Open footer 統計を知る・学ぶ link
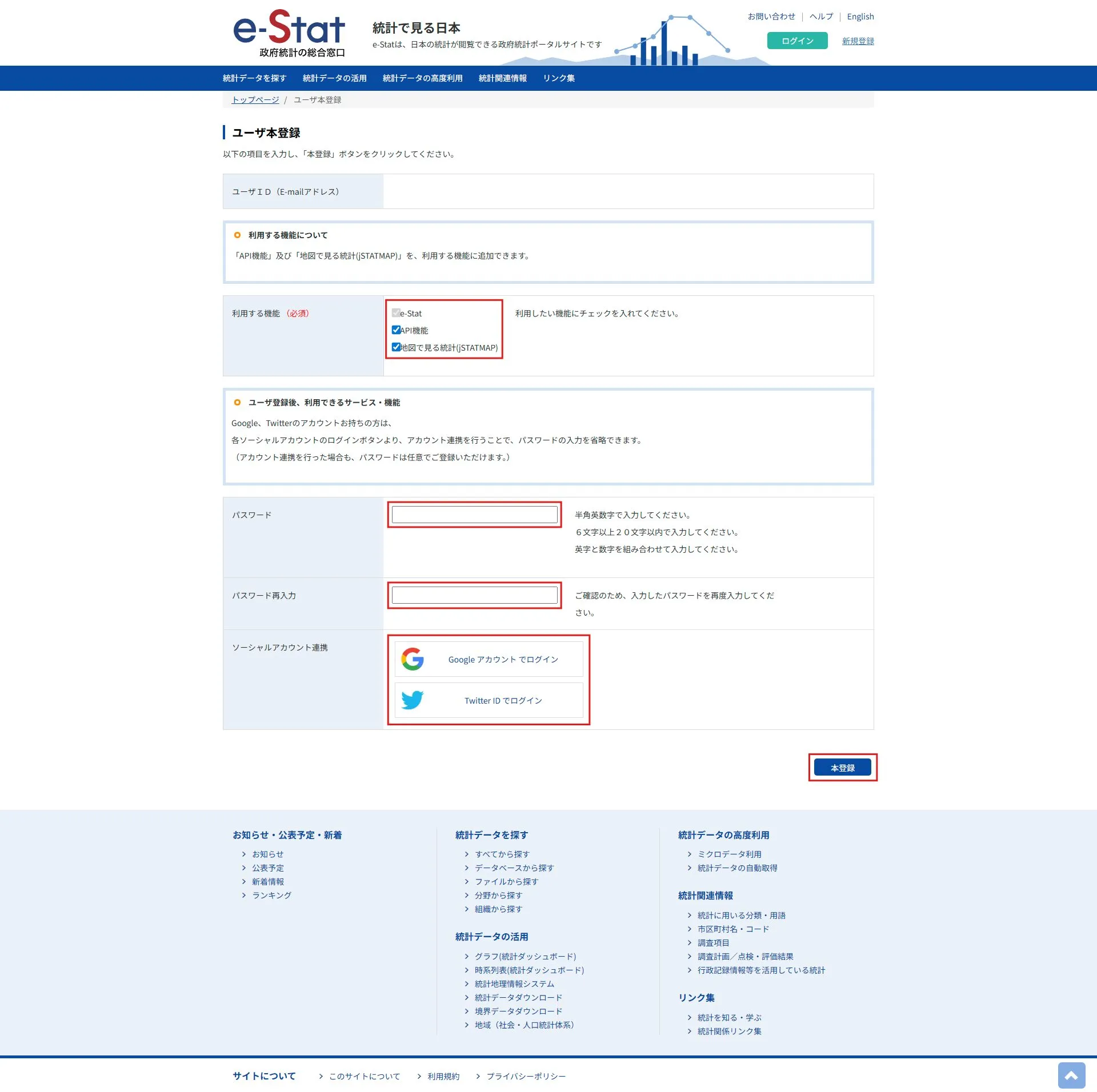Image resolution: width=1097 pixels, height=1092 pixels. 729,1017
